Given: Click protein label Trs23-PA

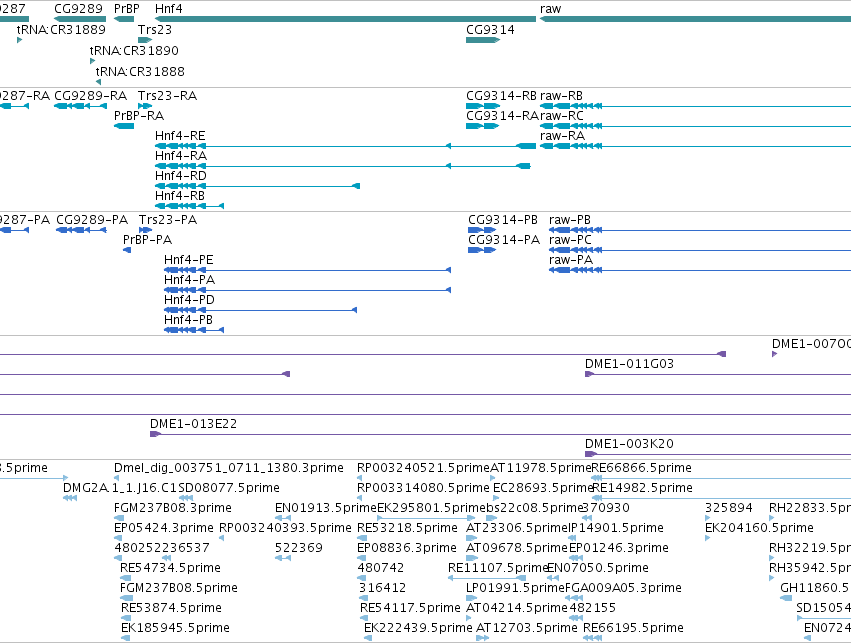Looking at the screenshot, I should [x=168, y=220].
